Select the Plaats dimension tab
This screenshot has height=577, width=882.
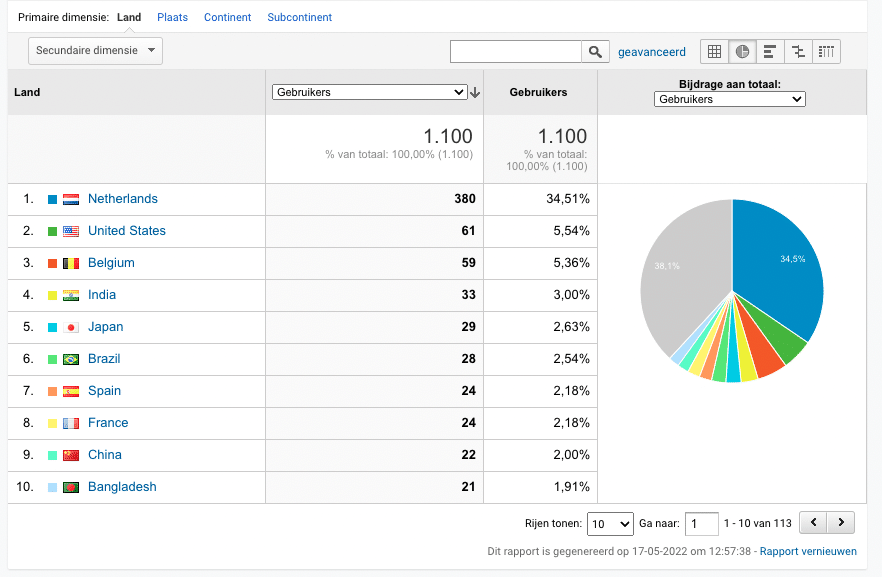[x=172, y=16]
